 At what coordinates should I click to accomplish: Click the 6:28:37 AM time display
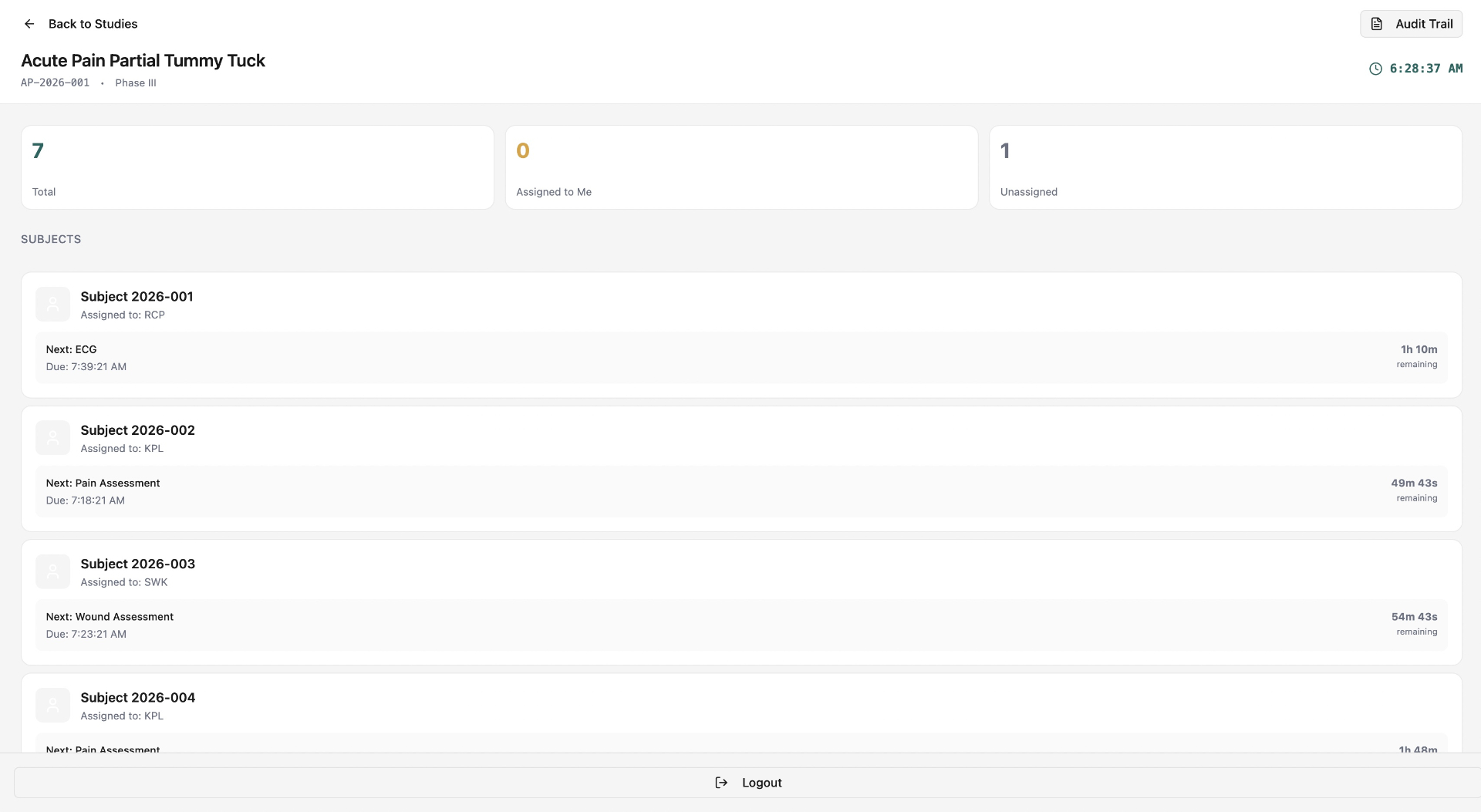[x=1425, y=69]
